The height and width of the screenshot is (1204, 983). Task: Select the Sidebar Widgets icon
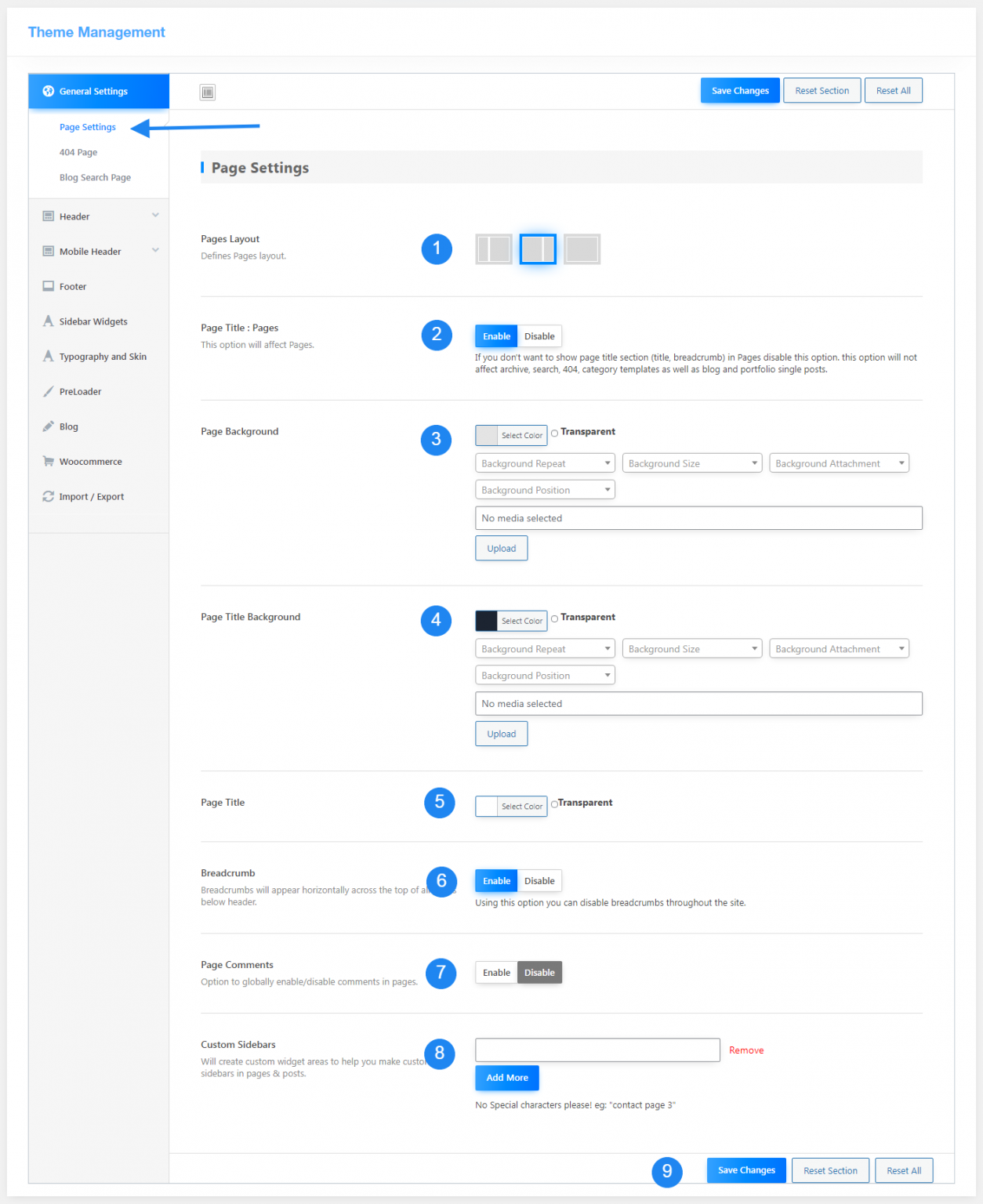pos(49,321)
